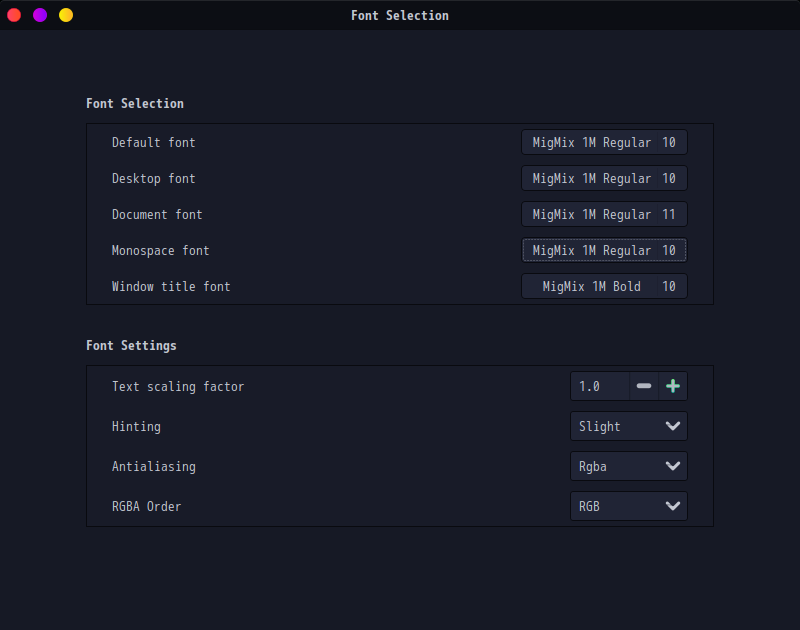
Task: Decrease text scaling with minus icon
Action: click(x=644, y=386)
